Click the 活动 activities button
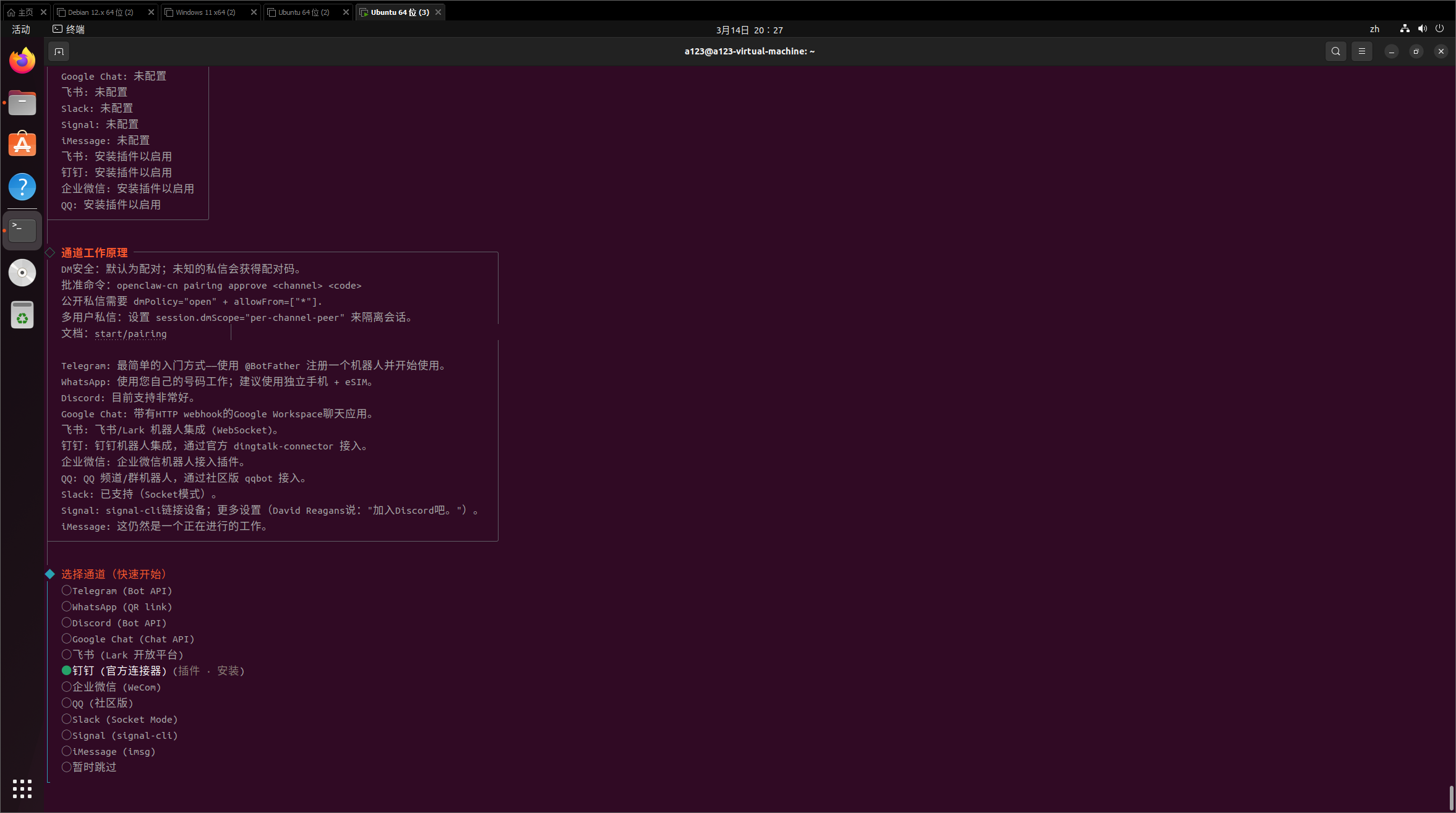 [21, 29]
